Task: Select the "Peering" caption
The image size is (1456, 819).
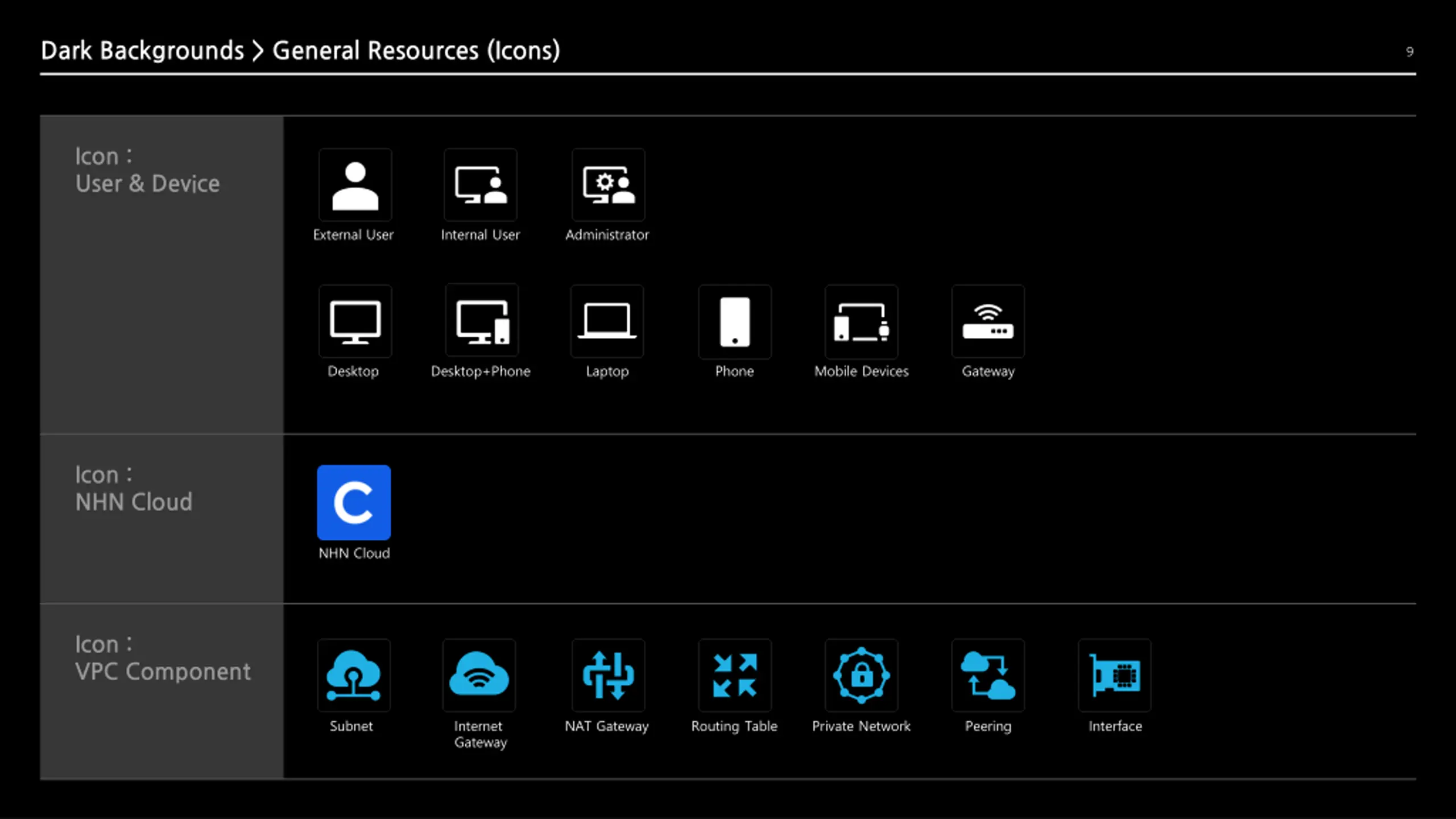Action: pos(988,726)
